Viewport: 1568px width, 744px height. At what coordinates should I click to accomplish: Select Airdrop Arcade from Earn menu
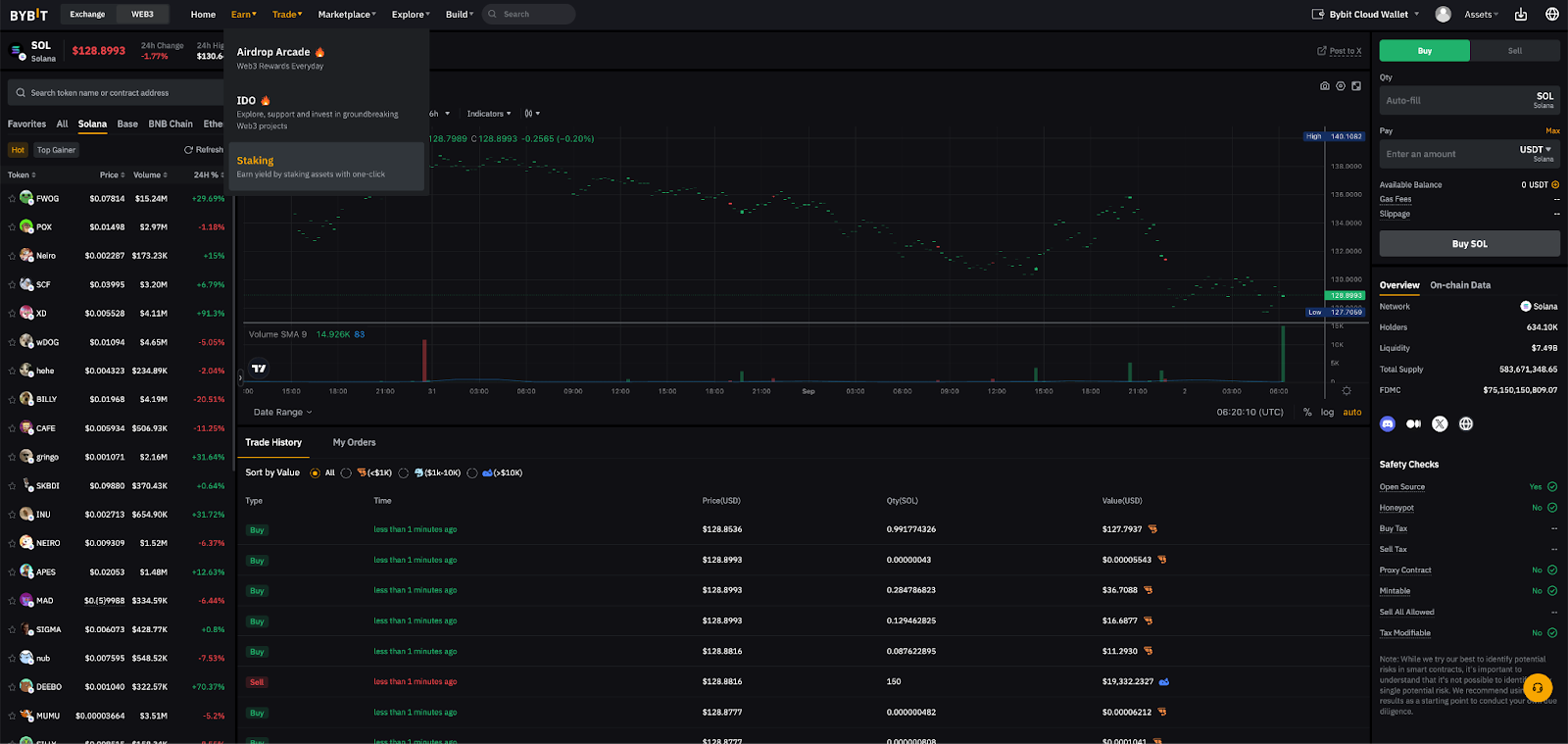pyautogui.click(x=326, y=58)
